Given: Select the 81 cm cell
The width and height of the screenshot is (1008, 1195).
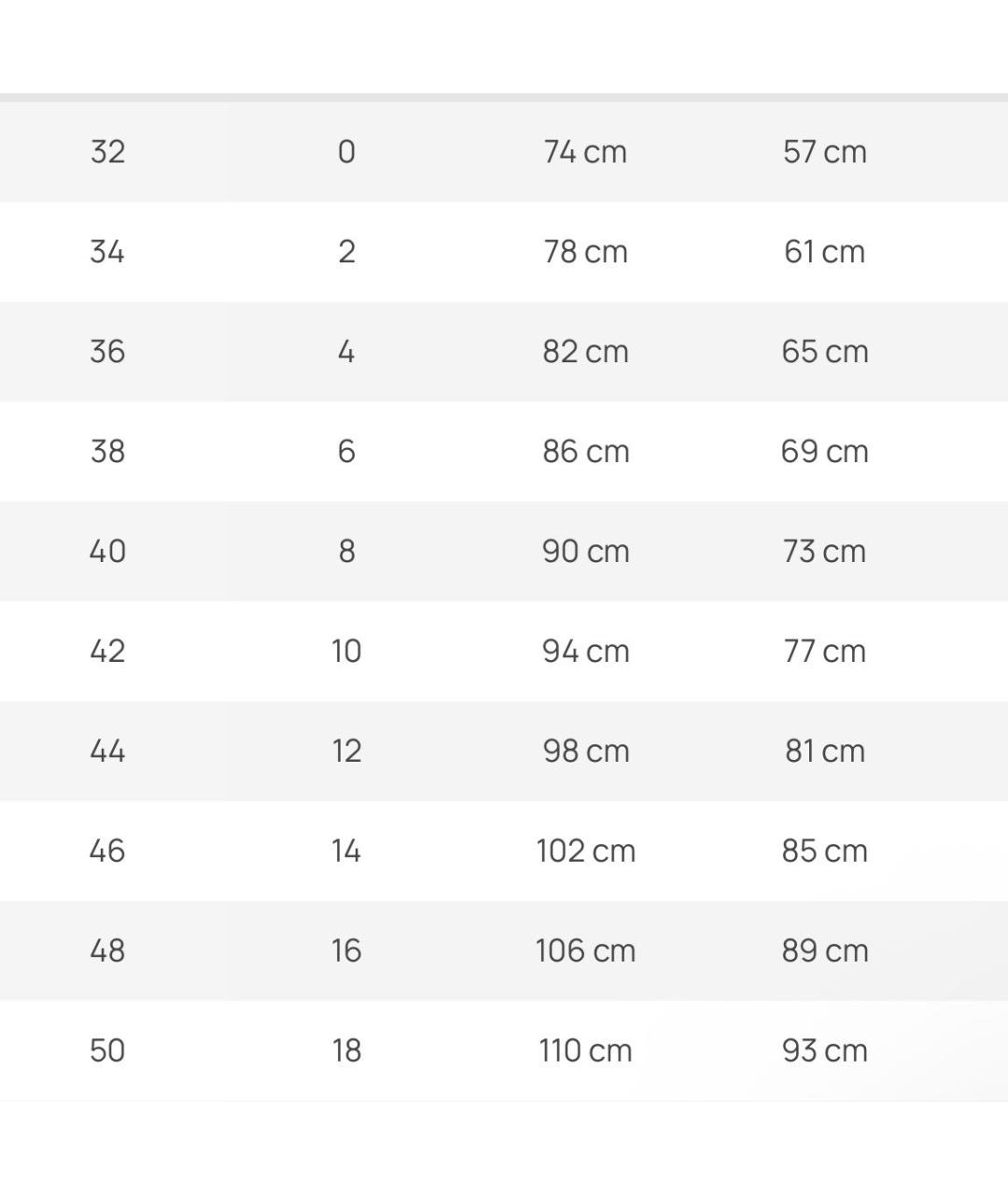Looking at the screenshot, I should point(825,751).
